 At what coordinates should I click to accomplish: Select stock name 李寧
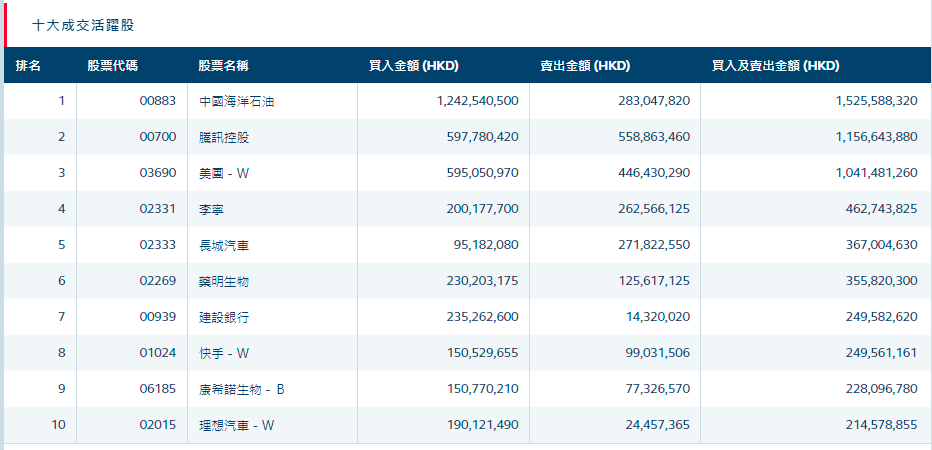[x=212, y=209]
